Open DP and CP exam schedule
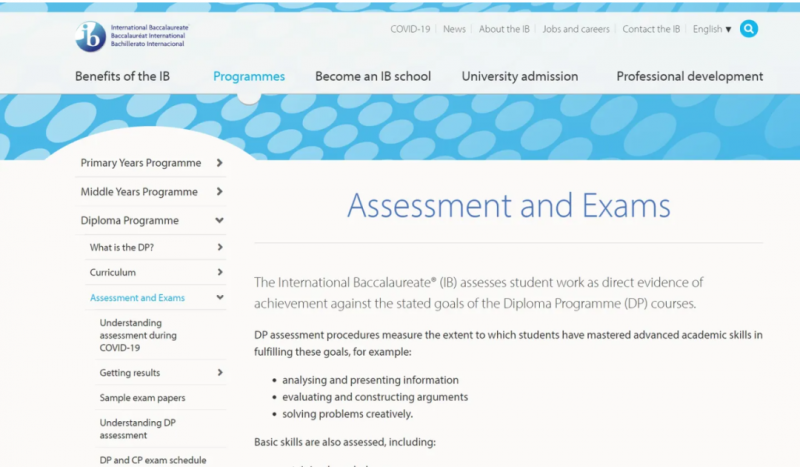 [153, 460]
